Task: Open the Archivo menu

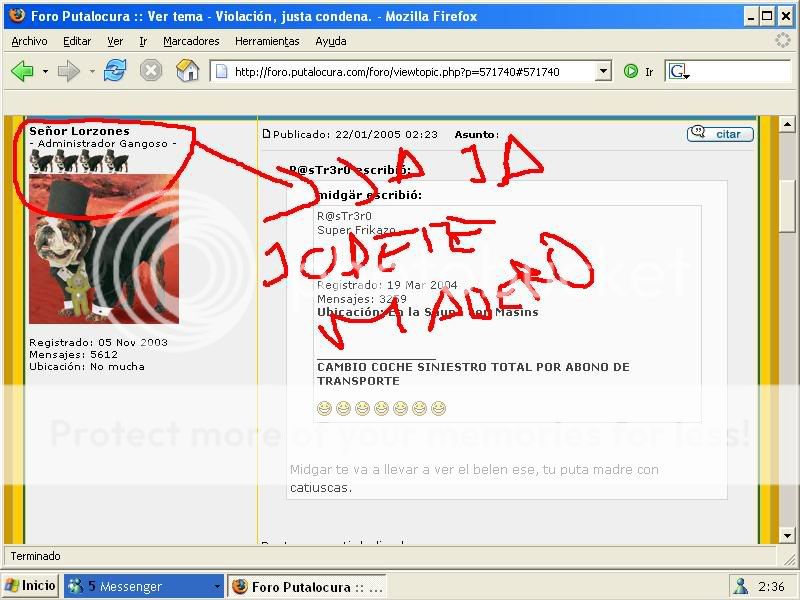Action: click(29, 41)
